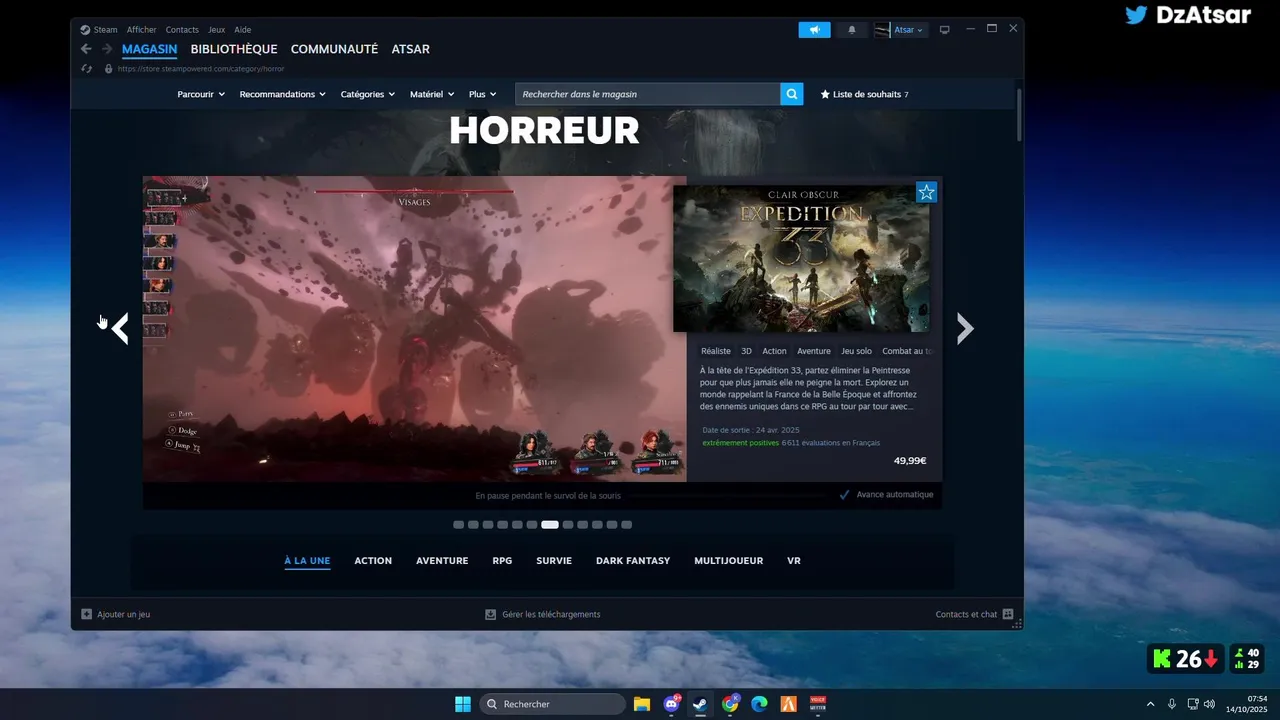Go back with the left arrow
The width and height of the screenshot is (1280, 720).
(86, 49)
